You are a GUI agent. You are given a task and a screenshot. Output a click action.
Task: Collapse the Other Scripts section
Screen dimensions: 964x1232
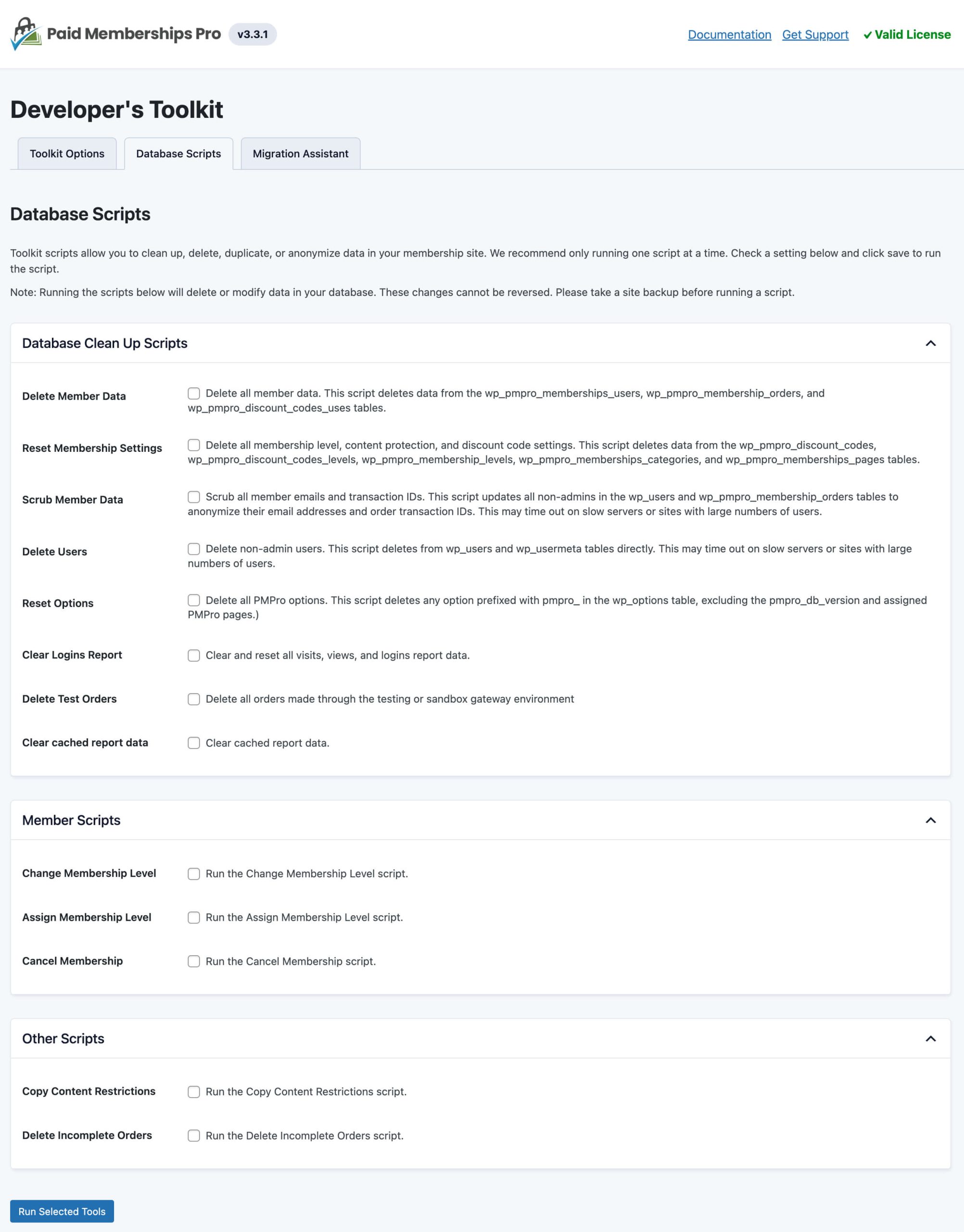tap(932, 1039)
